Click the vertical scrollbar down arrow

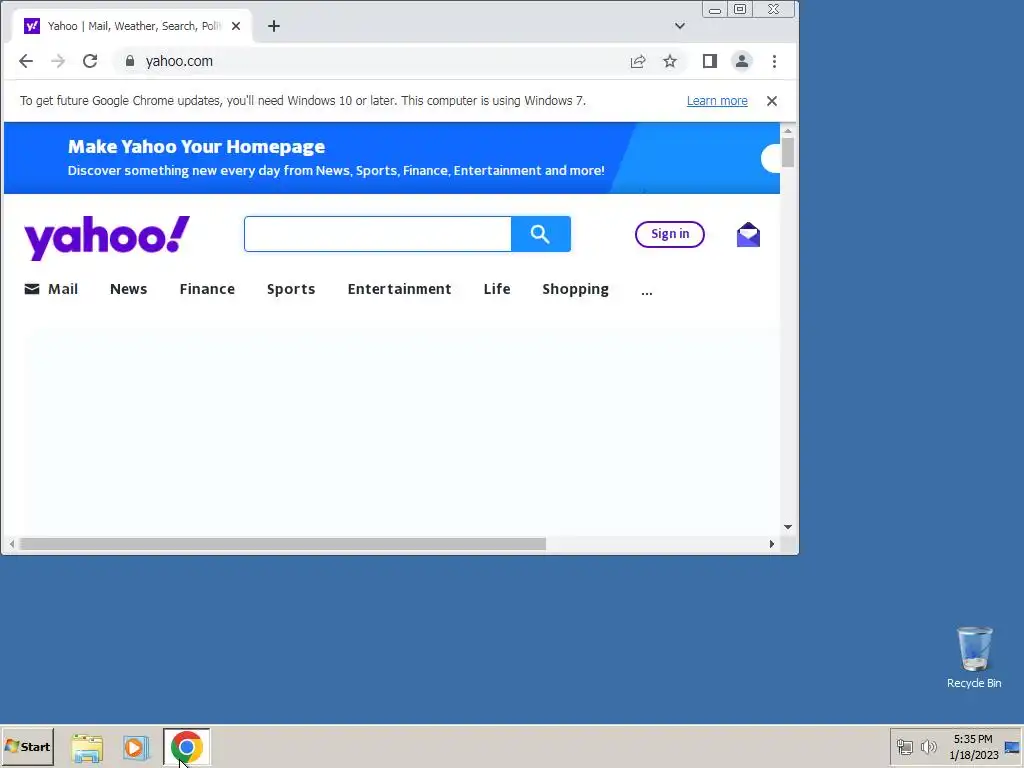(788, 527)
